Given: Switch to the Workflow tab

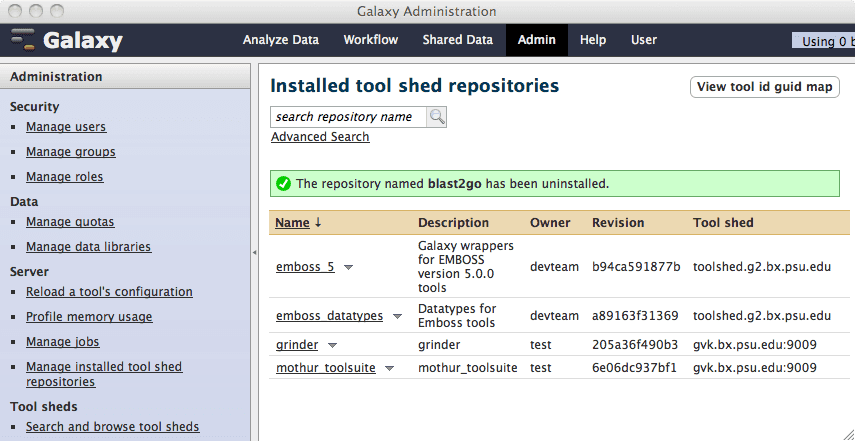Looking at the screenshot, I should (x=370, y=40).
